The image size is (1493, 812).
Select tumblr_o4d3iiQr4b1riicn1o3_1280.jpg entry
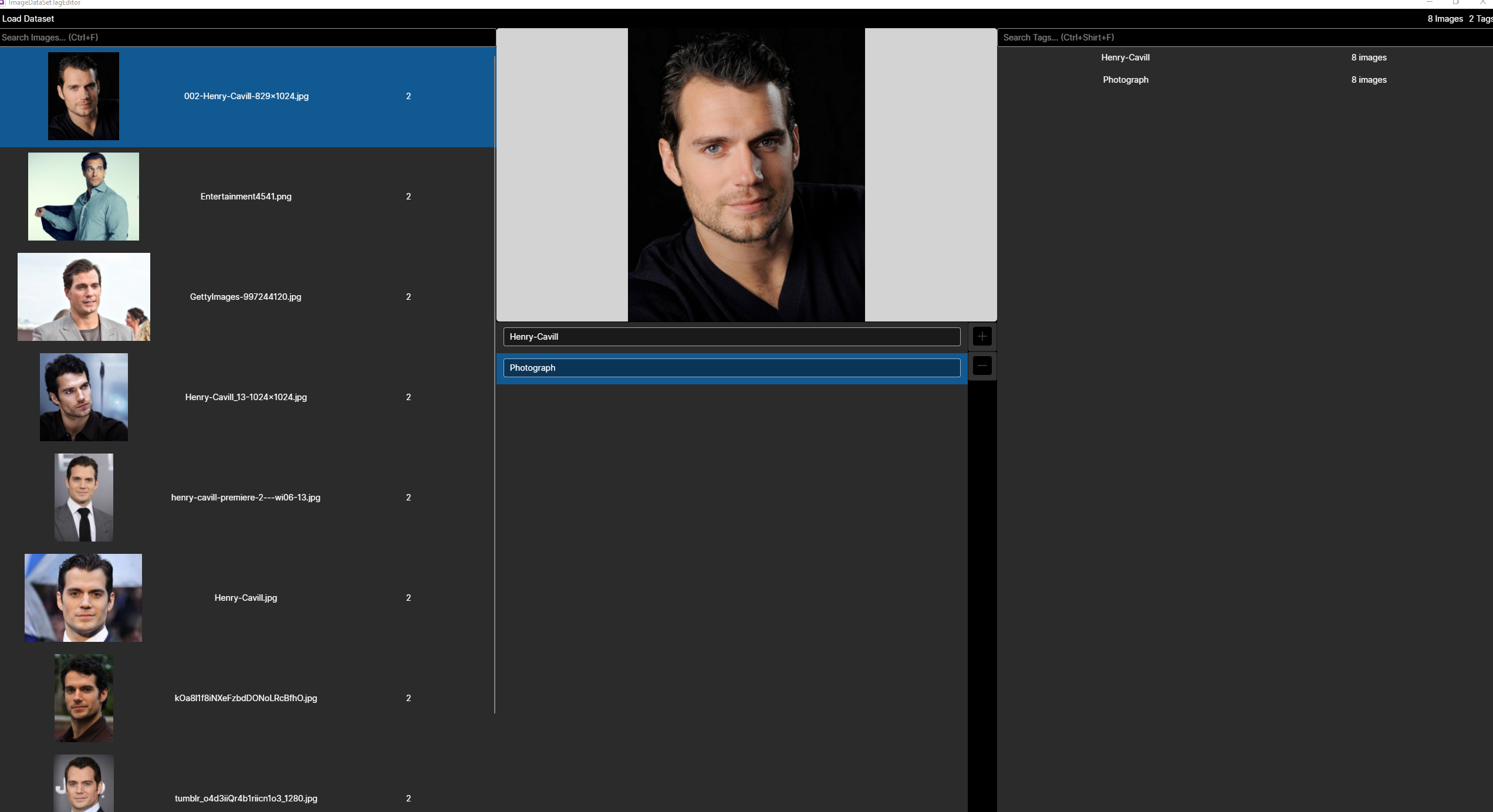pos(245,798)
